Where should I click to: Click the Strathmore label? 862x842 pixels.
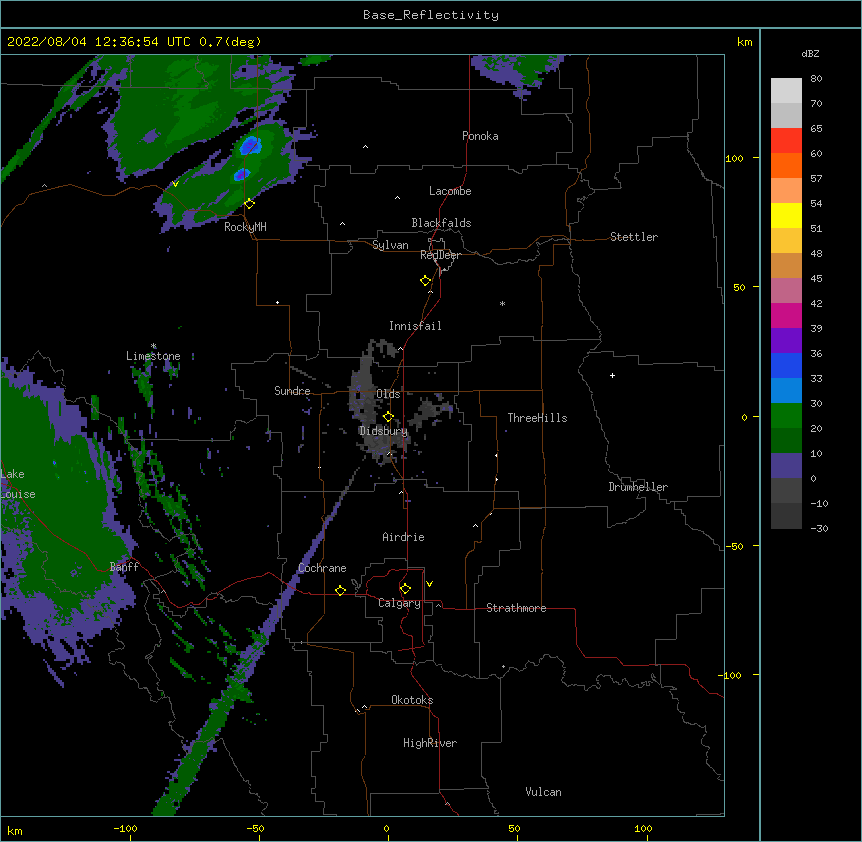tap(516, 608)
